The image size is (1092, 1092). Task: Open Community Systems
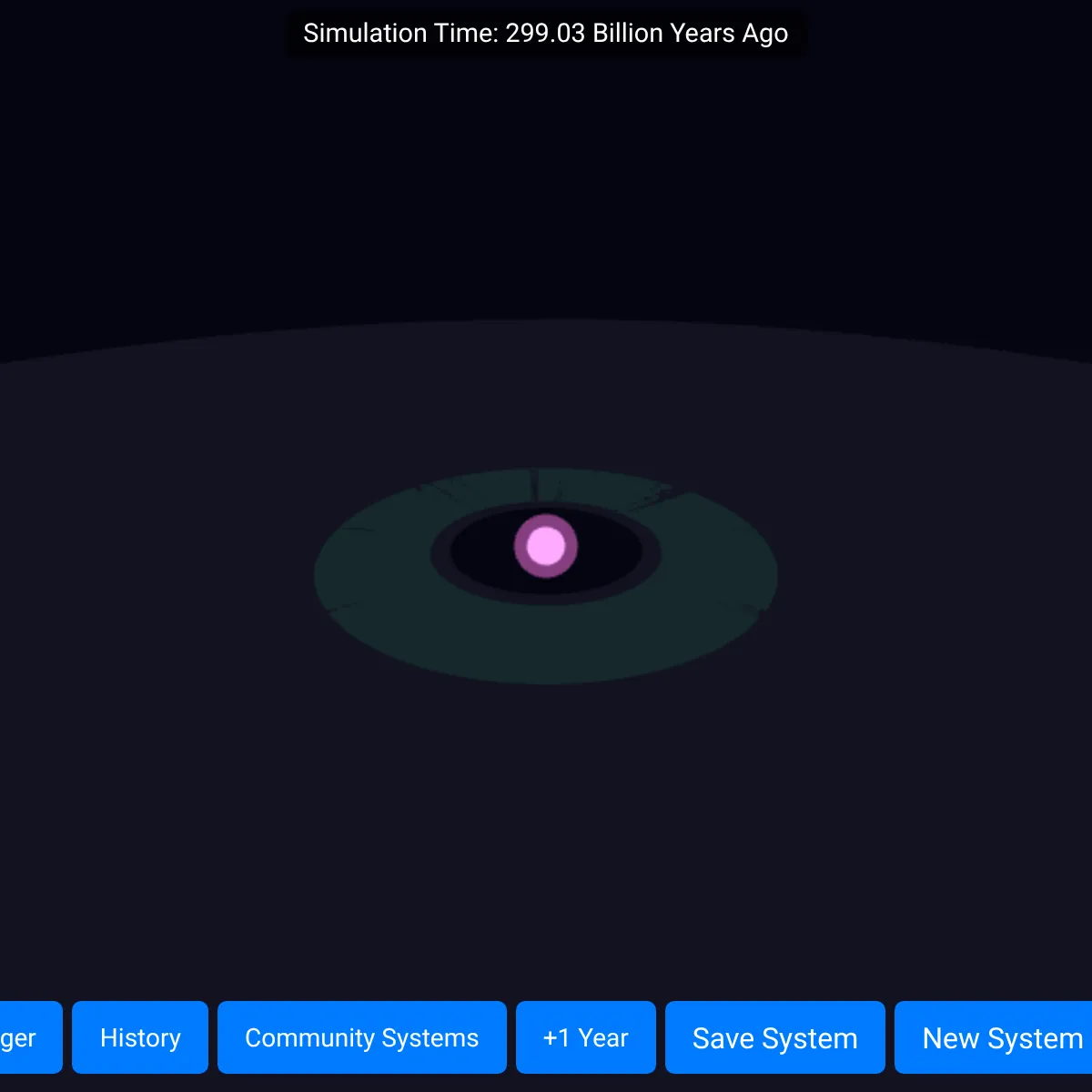point(362,1037)
